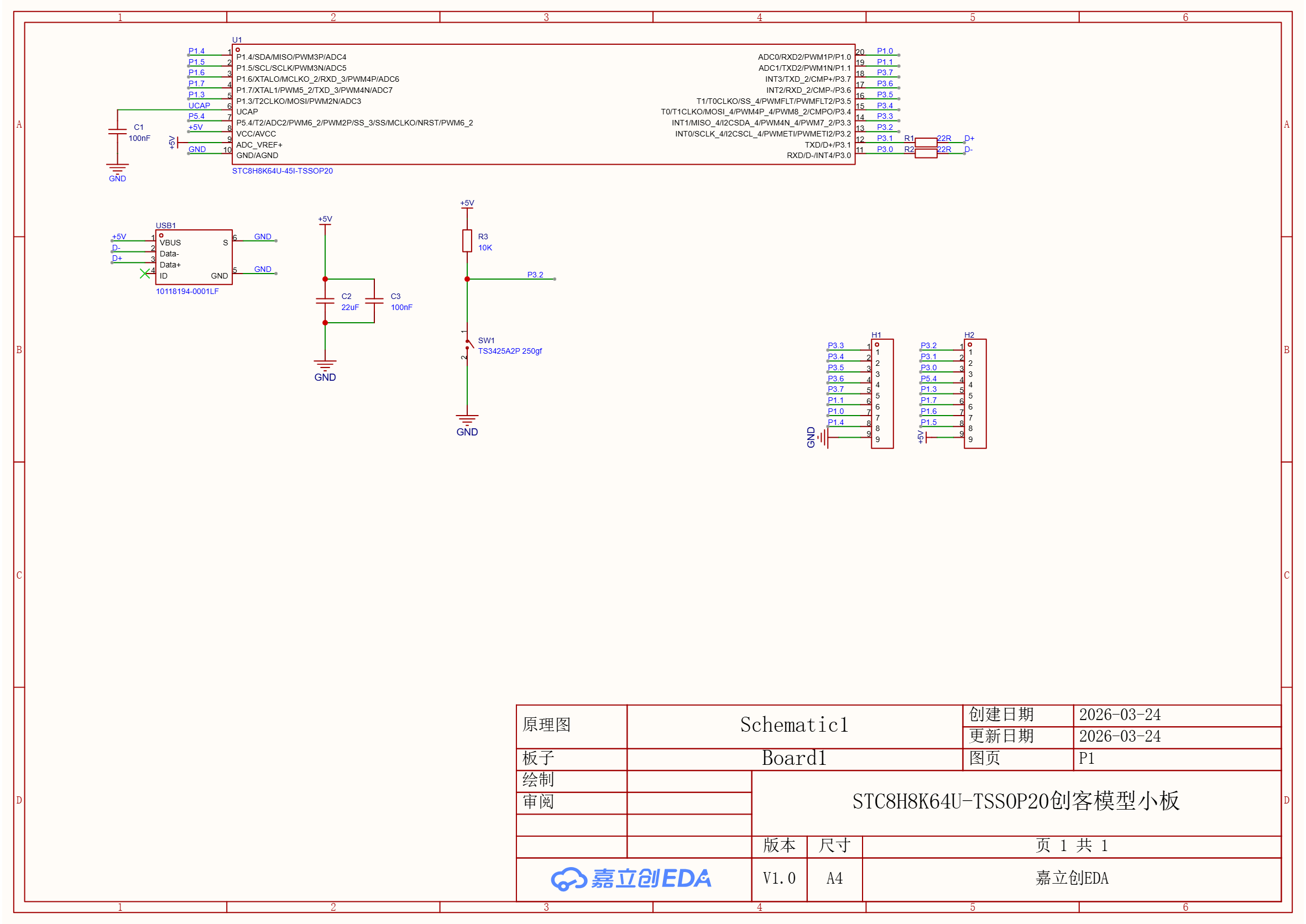1306x924 pixels.
Task: Select the H2 header designator
Action: pyautogui.click(x=969, y=335)
